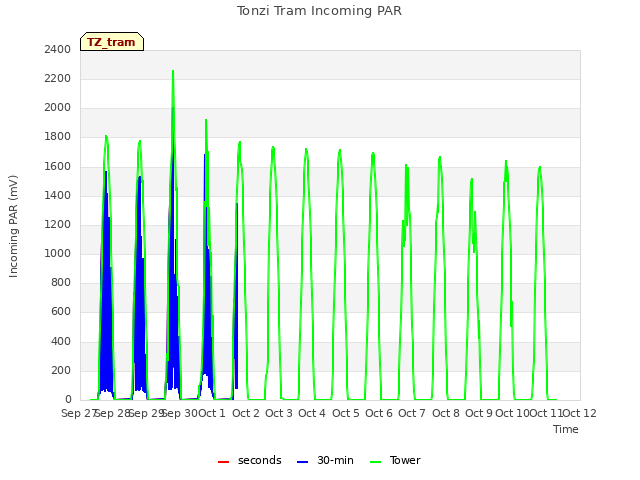Click the Oct 2 x-axis date label

coord(246,413)
